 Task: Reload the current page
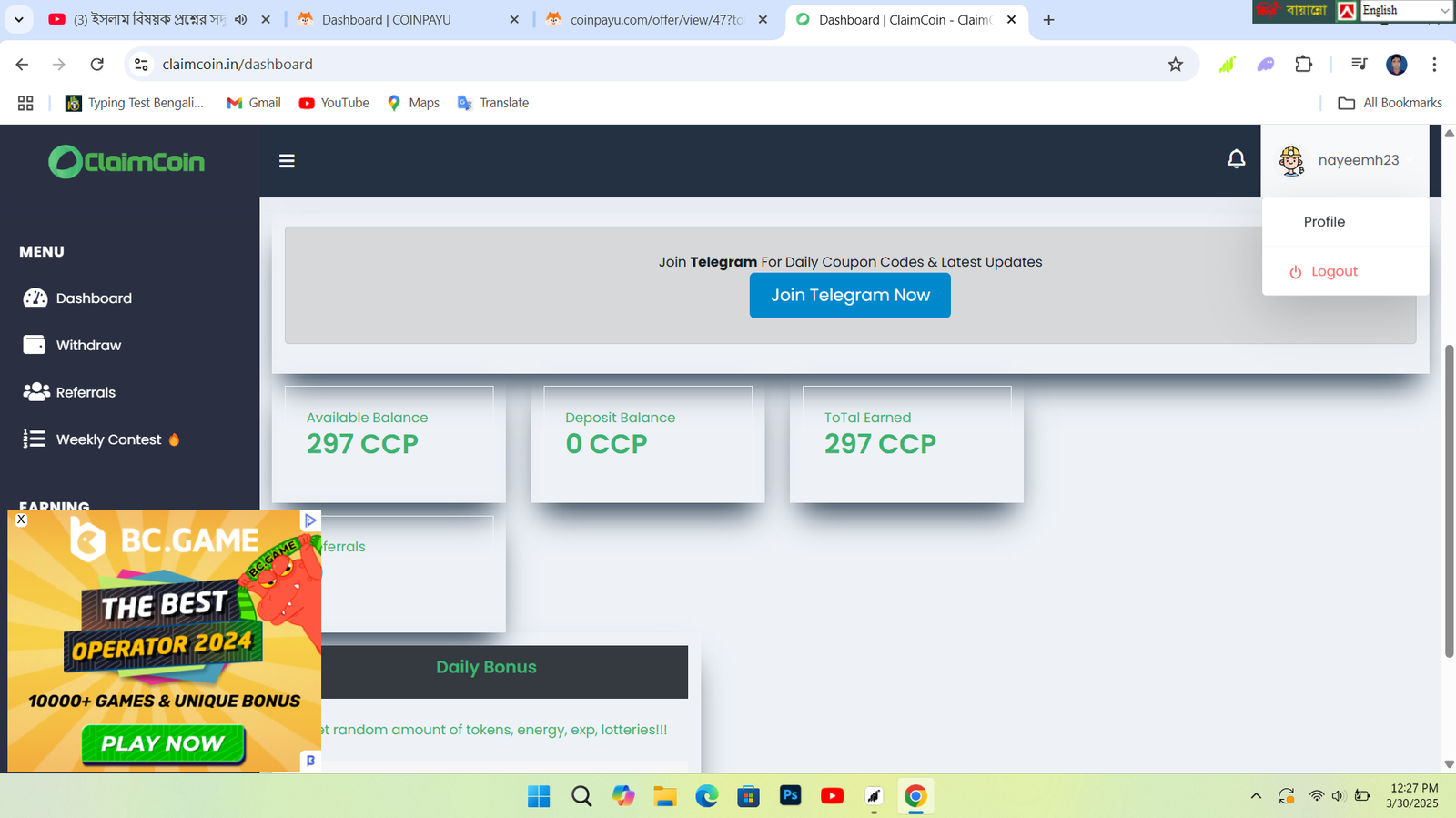[x=97, y=64]
